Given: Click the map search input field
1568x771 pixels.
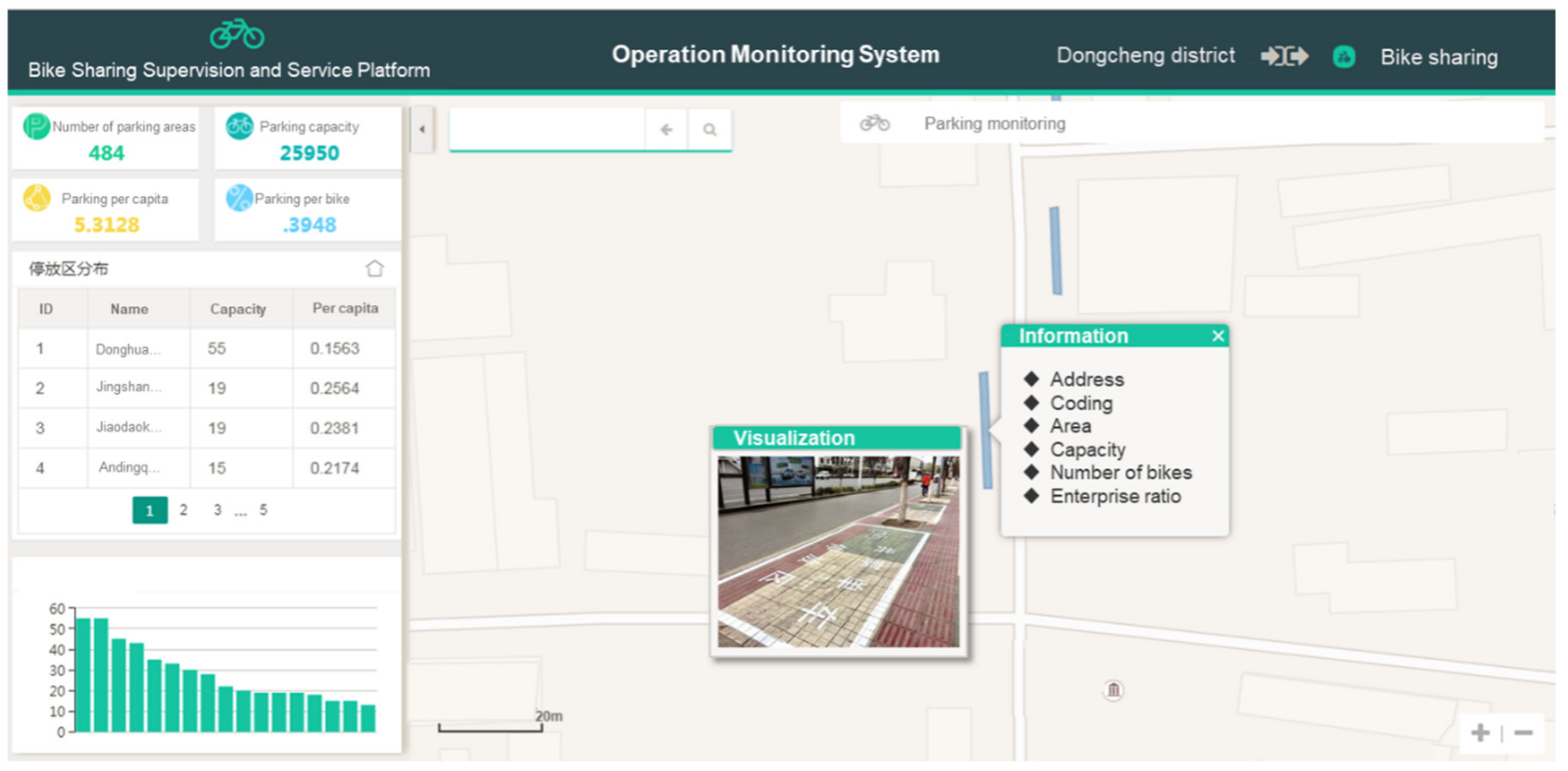Looking at the screenshot, I should pyautogui.click(x=546, y=129).
